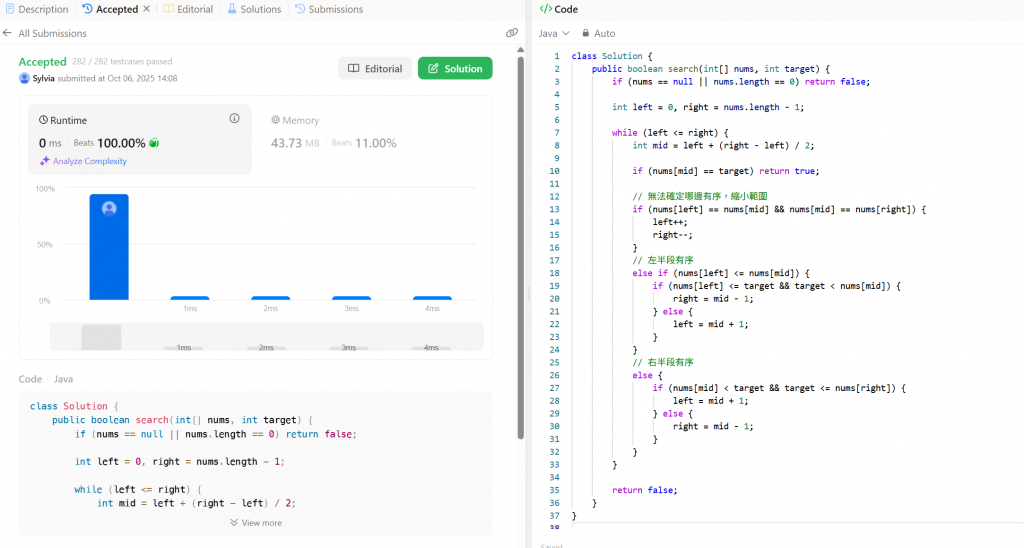
Task: Click the Memory chip icon
Action: [276, 120]
